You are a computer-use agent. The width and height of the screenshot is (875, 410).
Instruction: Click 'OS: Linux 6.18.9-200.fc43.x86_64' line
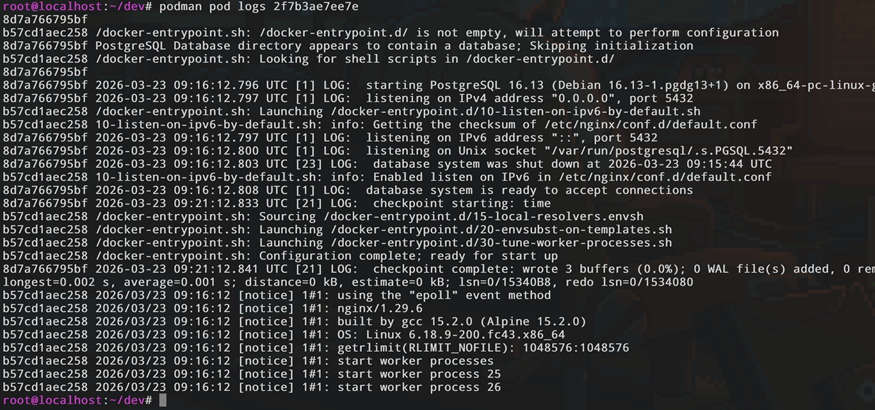(x=451, y=335)
